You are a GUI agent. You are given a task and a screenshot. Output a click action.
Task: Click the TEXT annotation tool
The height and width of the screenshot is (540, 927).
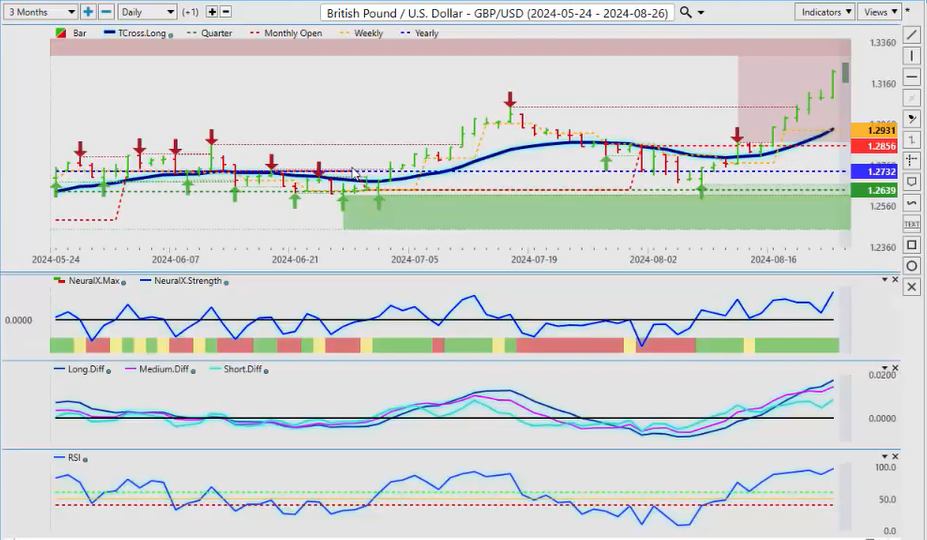click(911, 224)
